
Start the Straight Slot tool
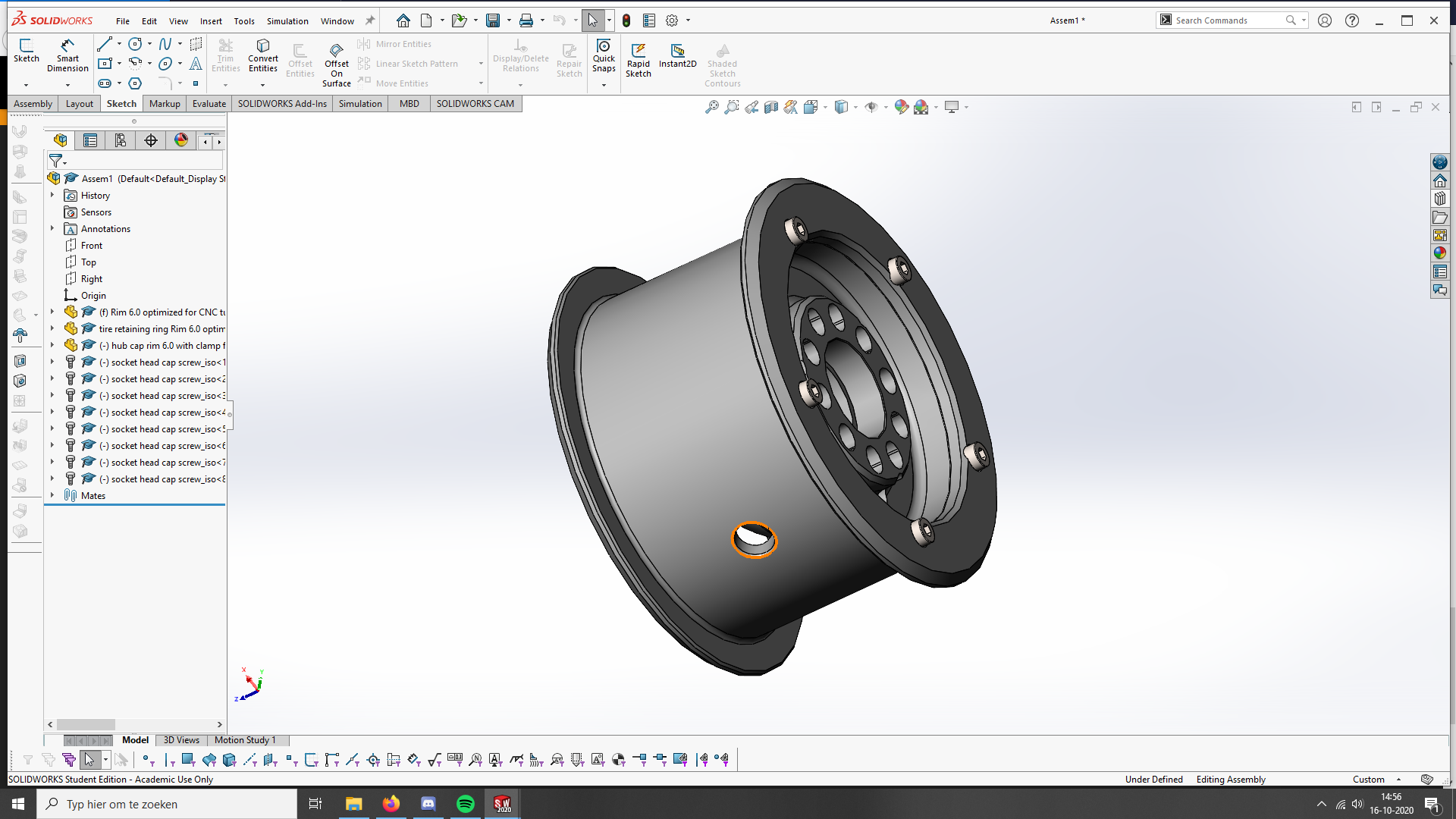pyautogui.click(x=105, y=83)
